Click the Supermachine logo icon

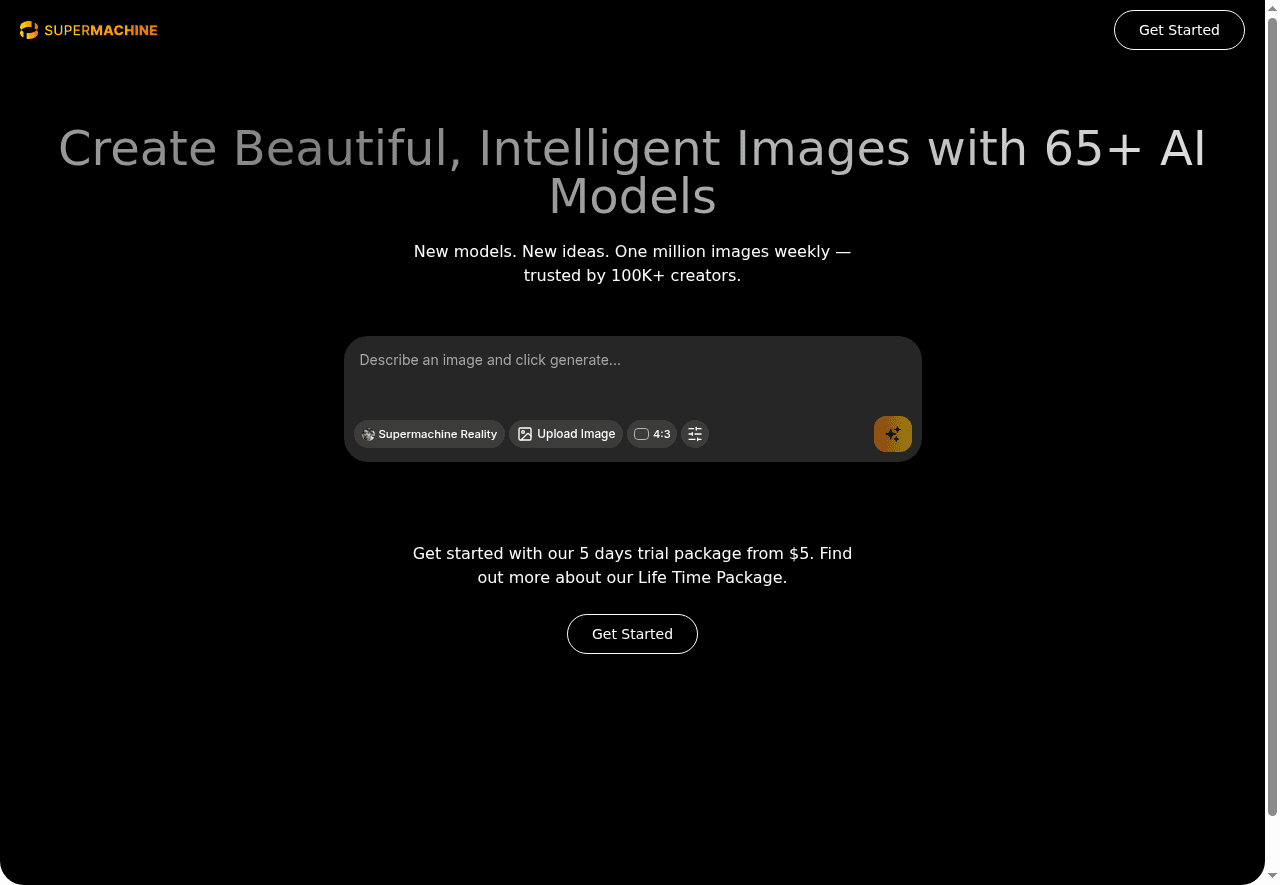coord(29,30)
